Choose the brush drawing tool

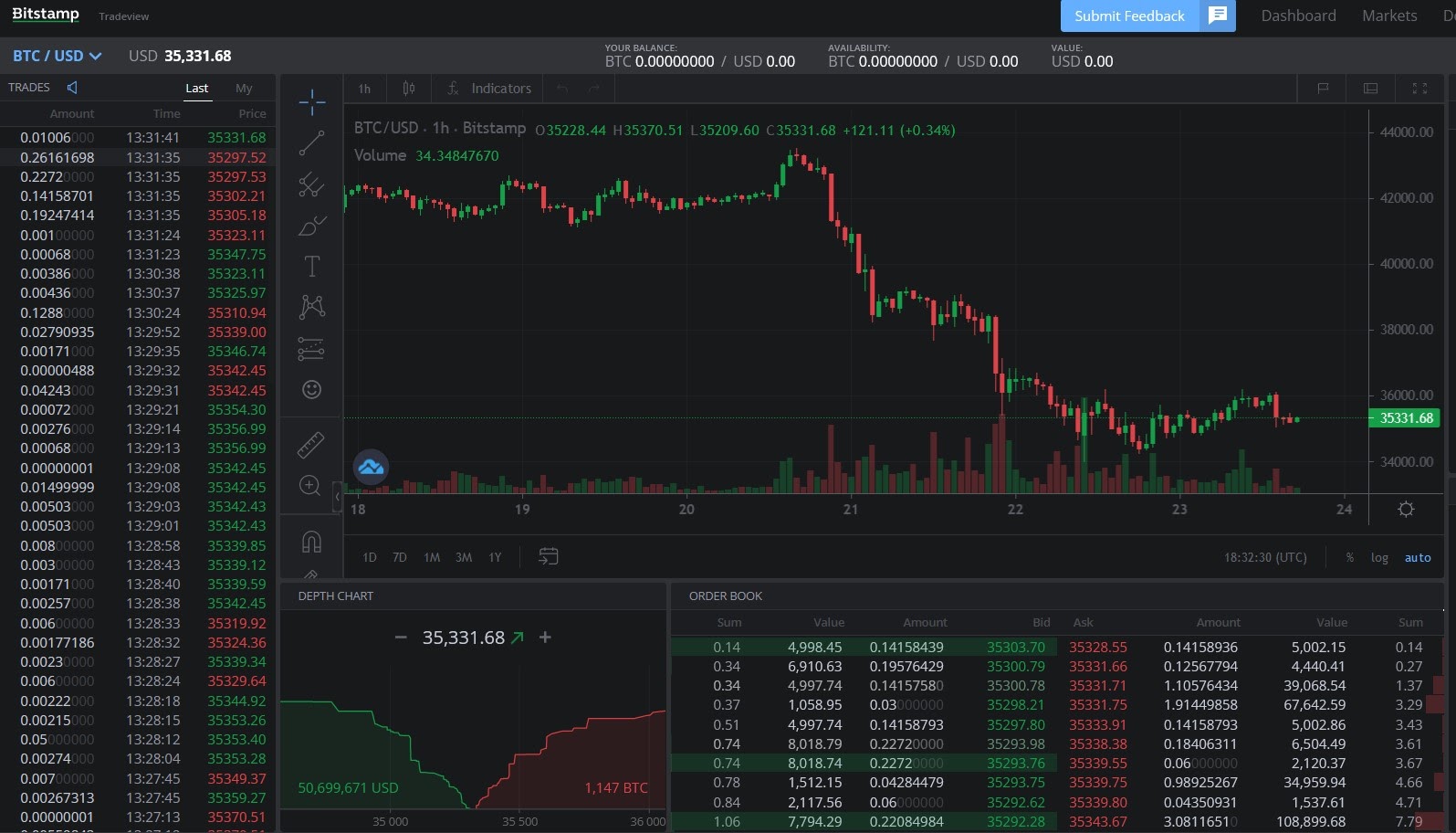(x=311, y=226)
